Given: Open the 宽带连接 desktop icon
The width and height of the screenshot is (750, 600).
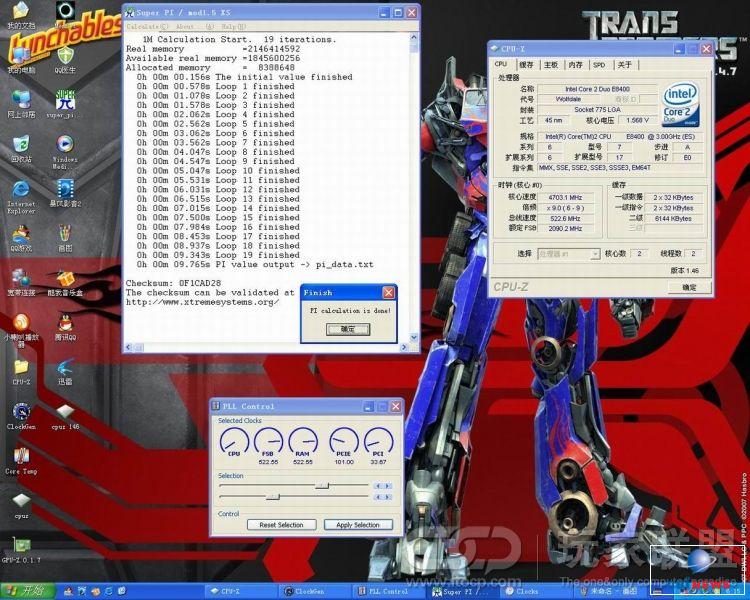Looking at the screenshot, I should click(x=21, y=282).
